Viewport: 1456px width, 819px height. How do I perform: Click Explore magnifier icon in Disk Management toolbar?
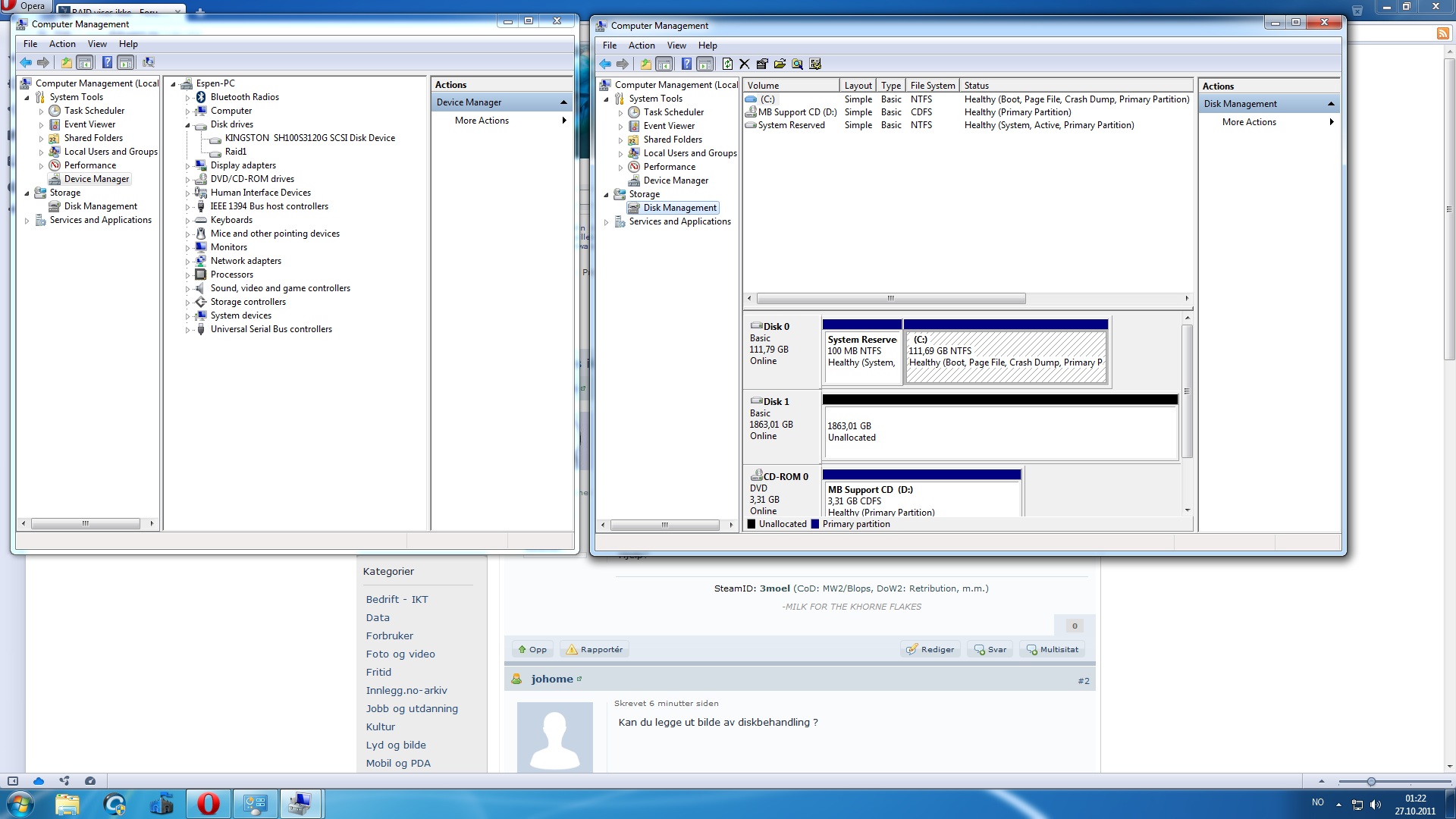pyautogui.click(x=797, y=64)
